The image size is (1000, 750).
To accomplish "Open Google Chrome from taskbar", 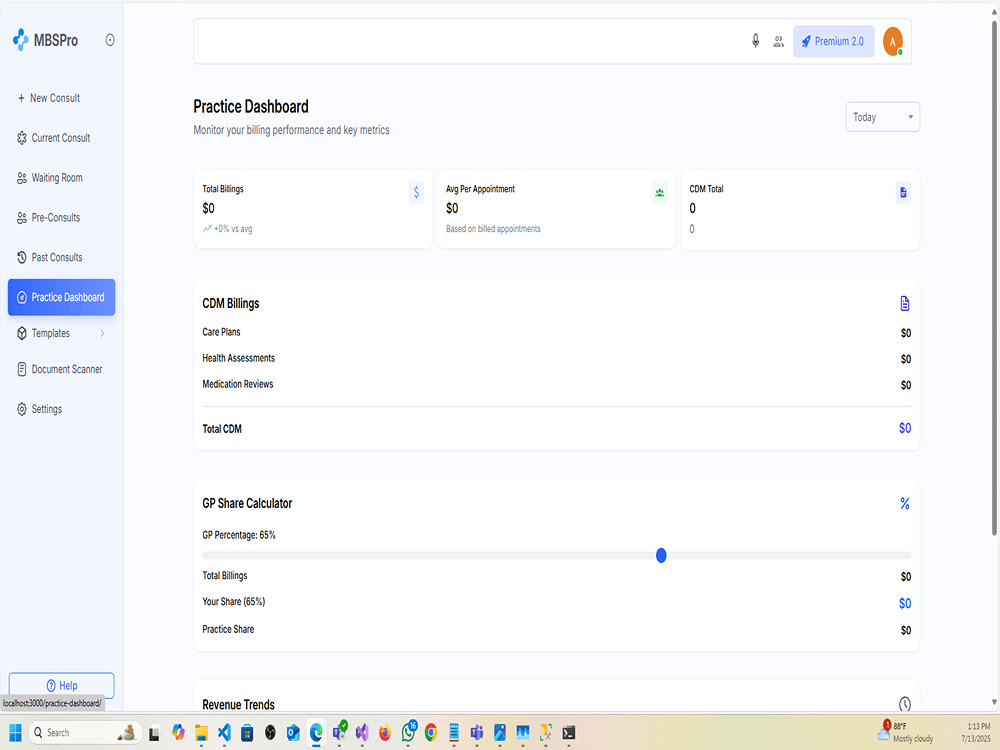I will point(431,733).
